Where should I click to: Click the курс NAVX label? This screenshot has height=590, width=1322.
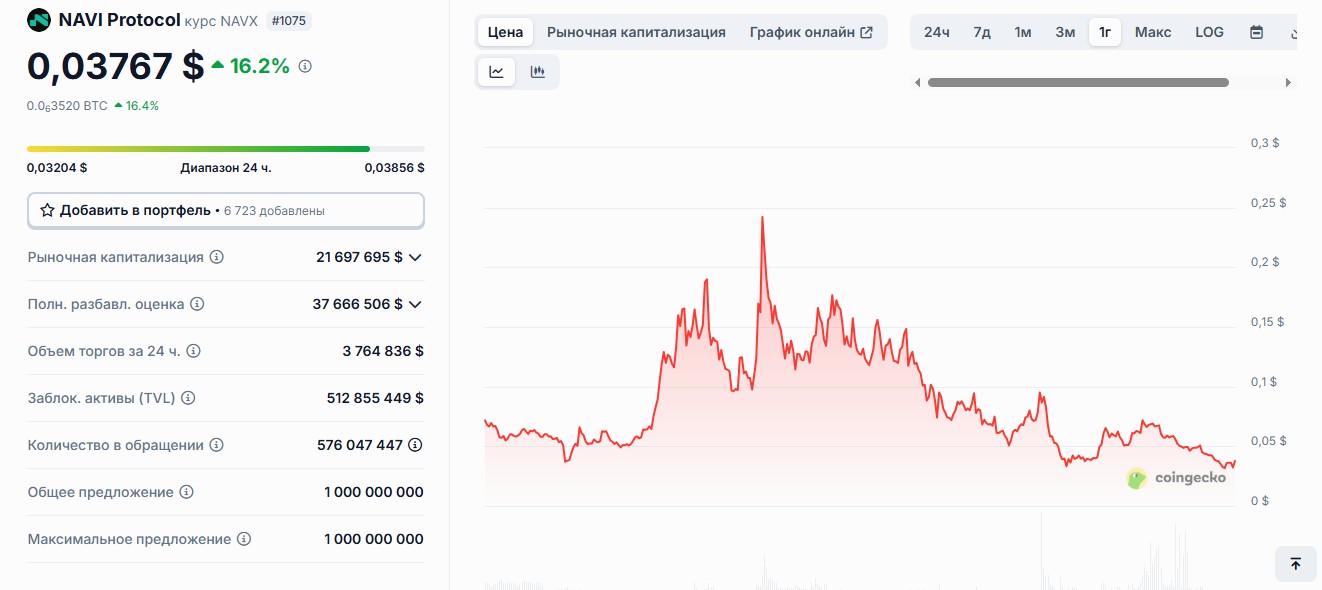221,20
